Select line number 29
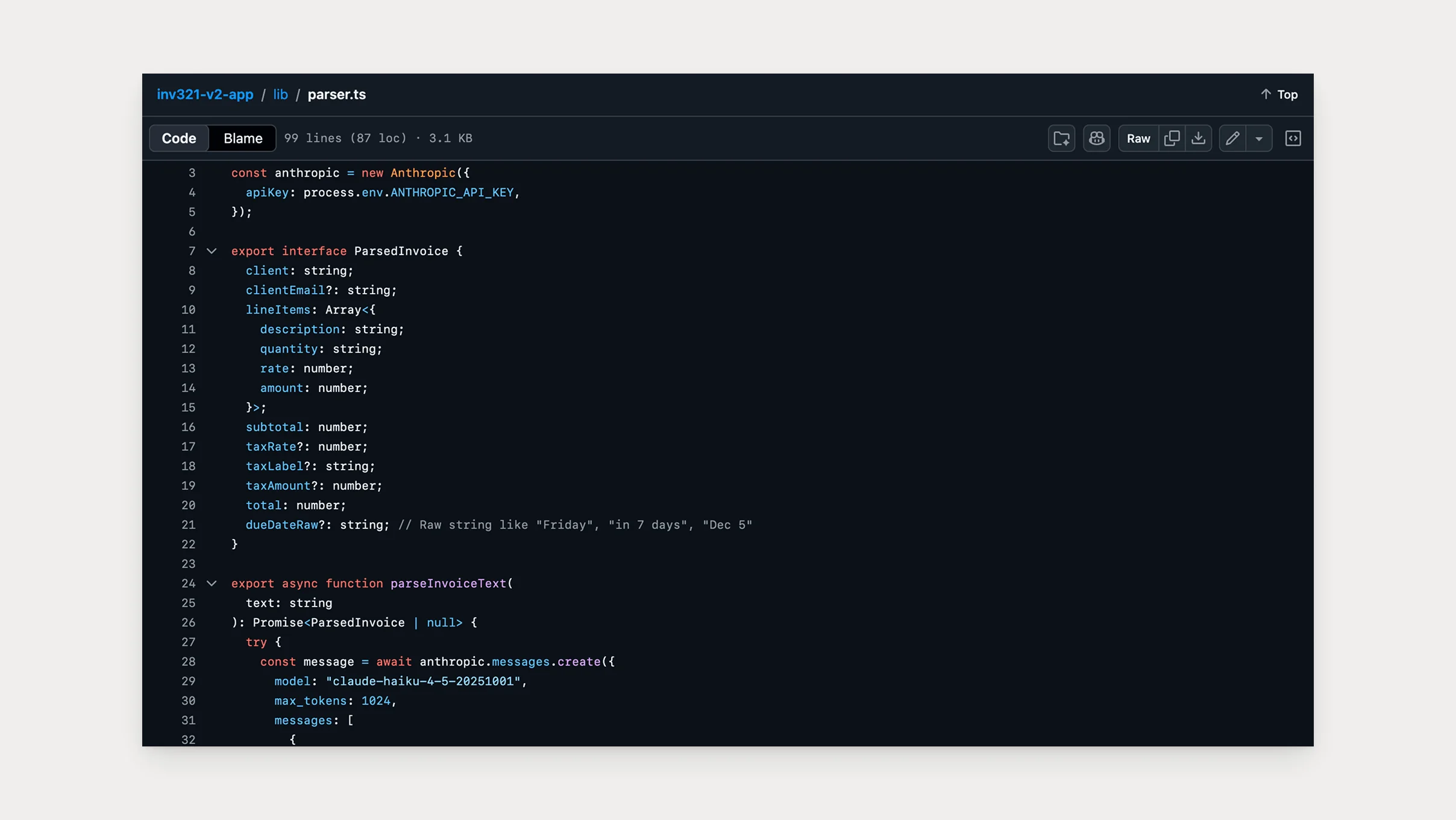This screenshot has width=1456, height=820. (189, 681)
